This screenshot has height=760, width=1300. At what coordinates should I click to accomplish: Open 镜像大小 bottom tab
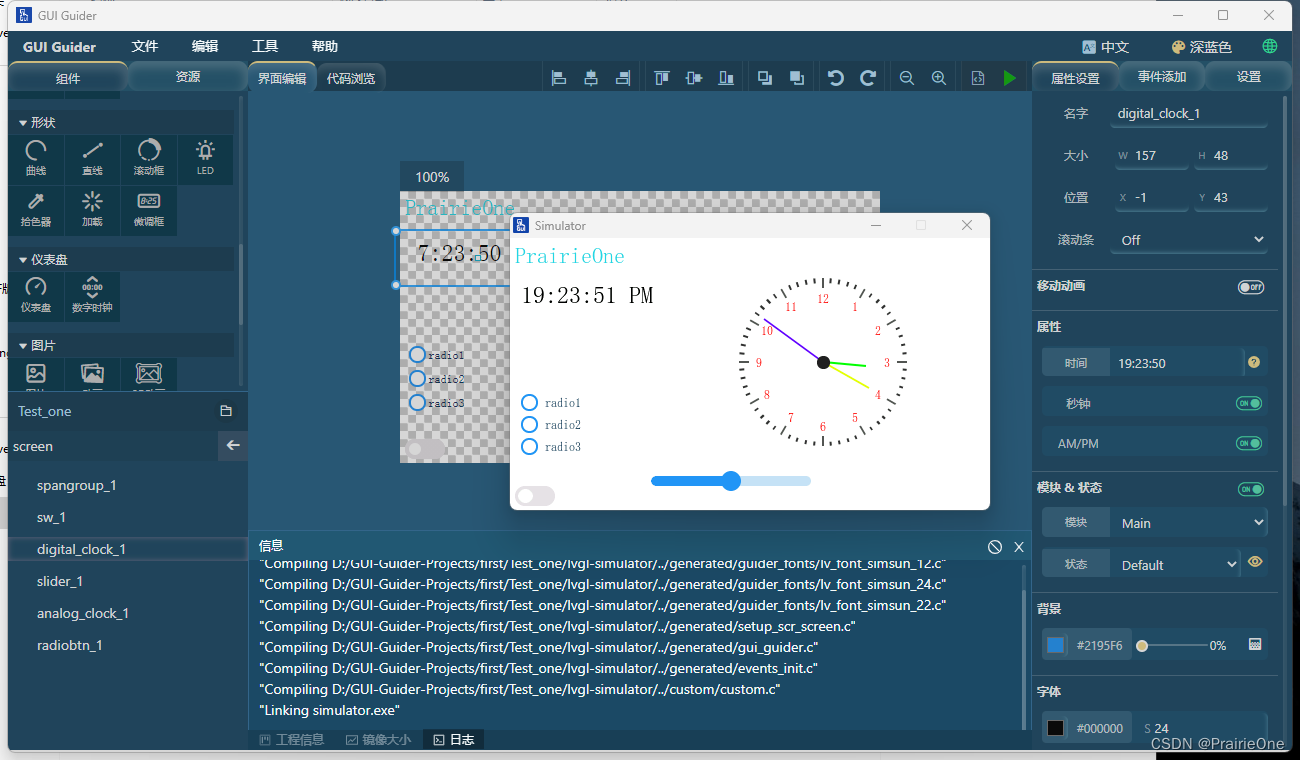click(378, 740)
